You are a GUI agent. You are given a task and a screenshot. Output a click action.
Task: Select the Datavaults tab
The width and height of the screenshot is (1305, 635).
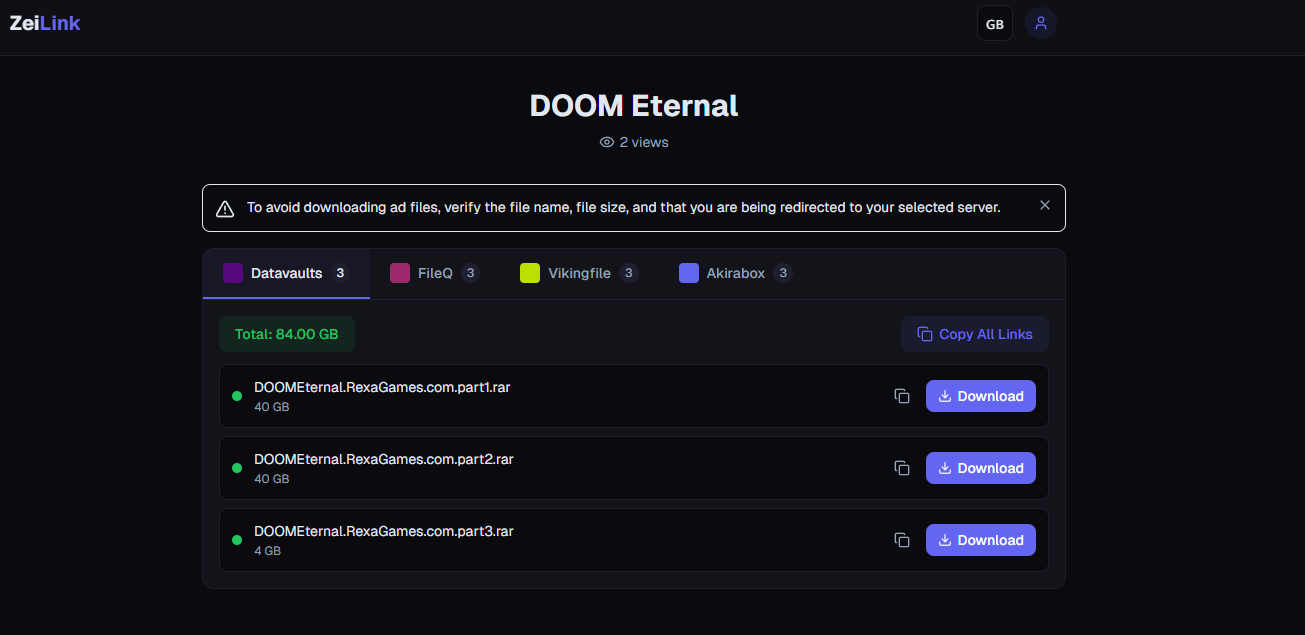pyautogui.click(x=286, y=273)
